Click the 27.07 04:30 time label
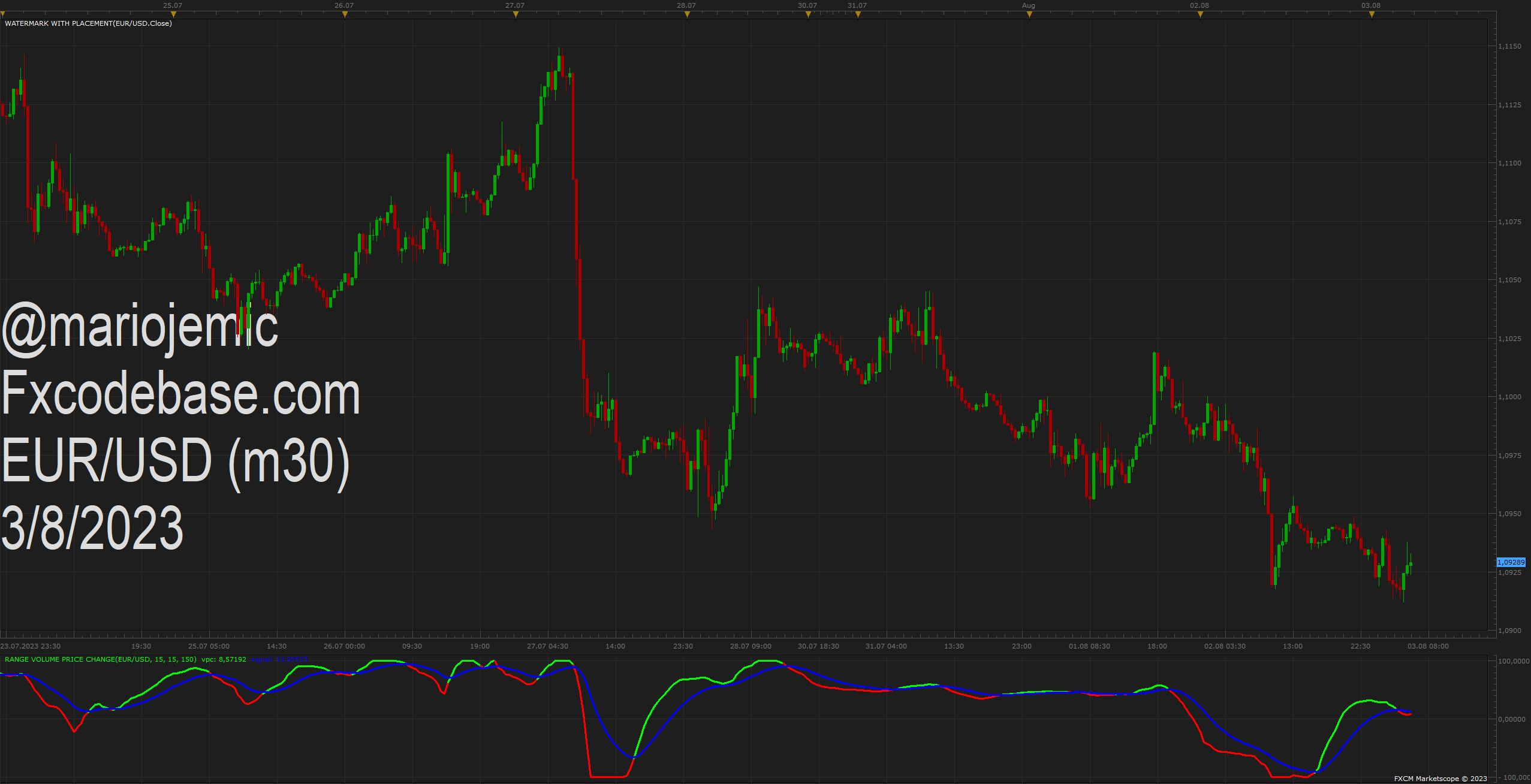This screenshot has width=1531, height=784. click(x=547, y=646)
